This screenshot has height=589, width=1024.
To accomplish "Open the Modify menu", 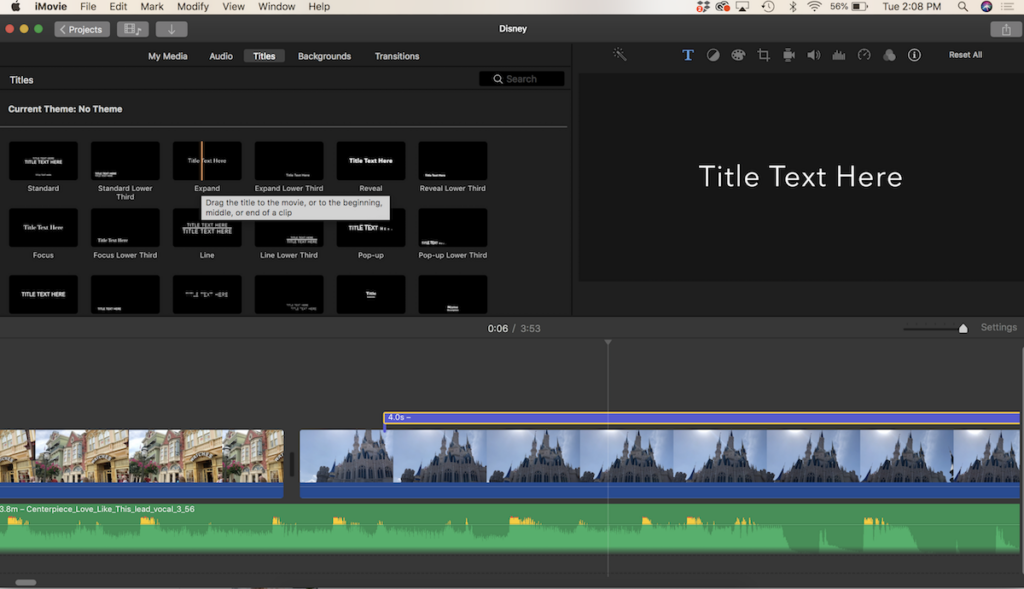I will [191, 7].
